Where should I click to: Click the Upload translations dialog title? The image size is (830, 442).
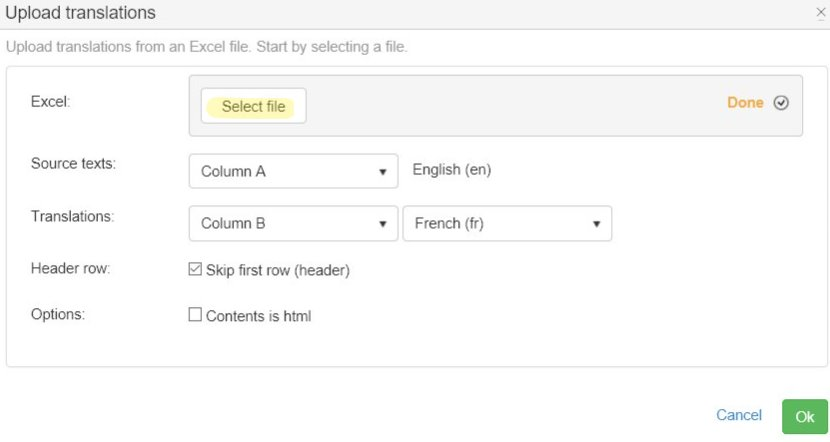pyautogui.click(x=80, y=13)
